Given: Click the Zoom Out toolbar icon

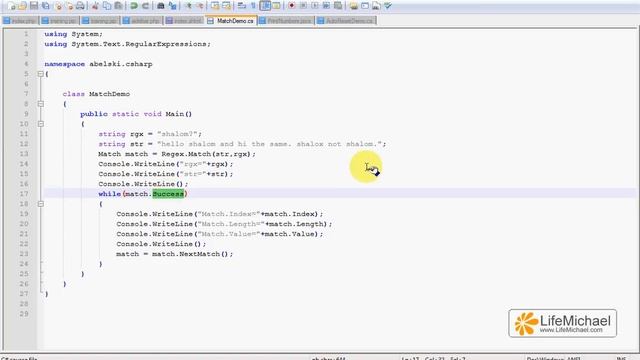Looking at the screenshot, I should coord(200,6).
